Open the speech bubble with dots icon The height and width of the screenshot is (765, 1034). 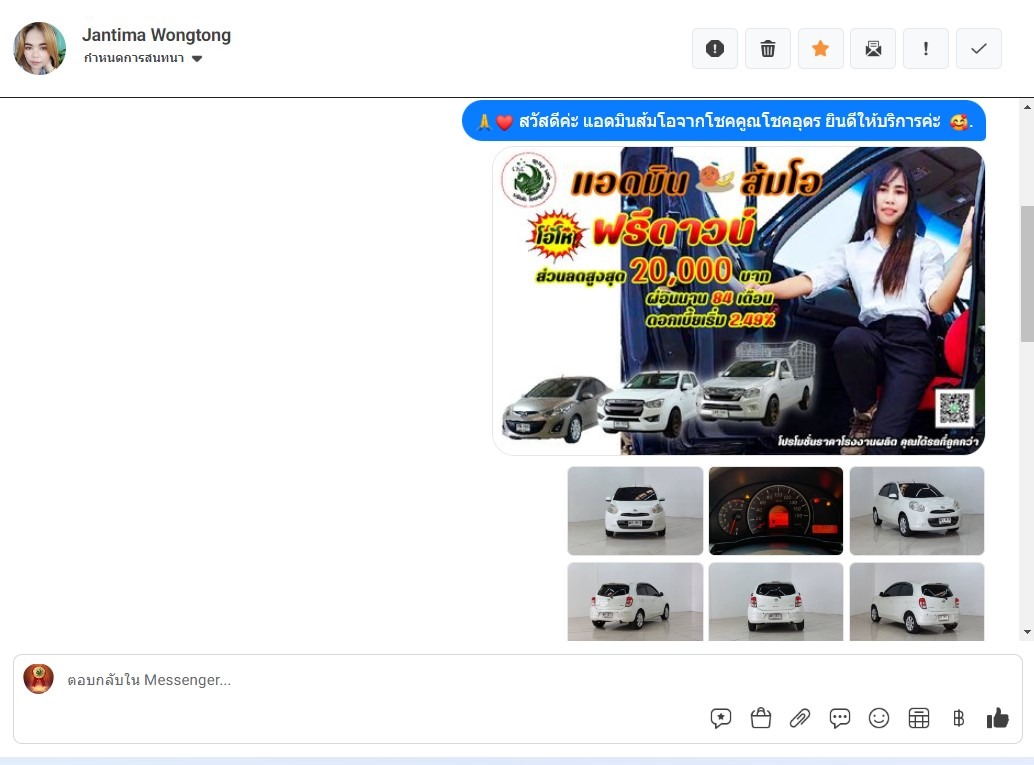(840, 718)
